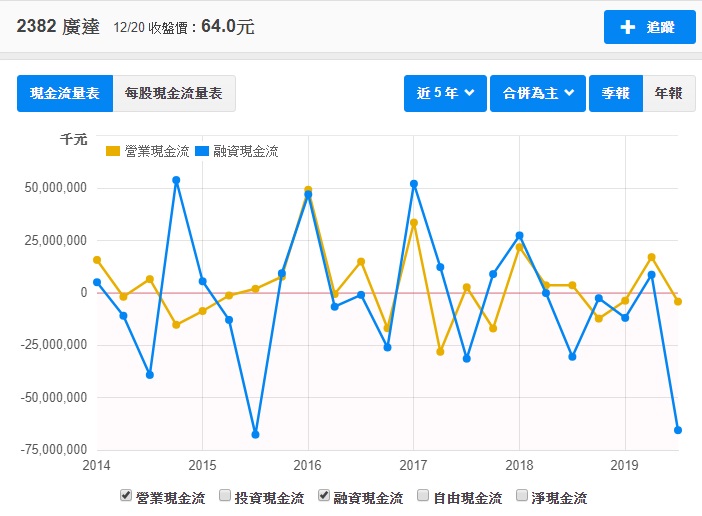702x516 pixels.
Task: Switch to 每股現金流量表 tab
Action: pos(174,94)
